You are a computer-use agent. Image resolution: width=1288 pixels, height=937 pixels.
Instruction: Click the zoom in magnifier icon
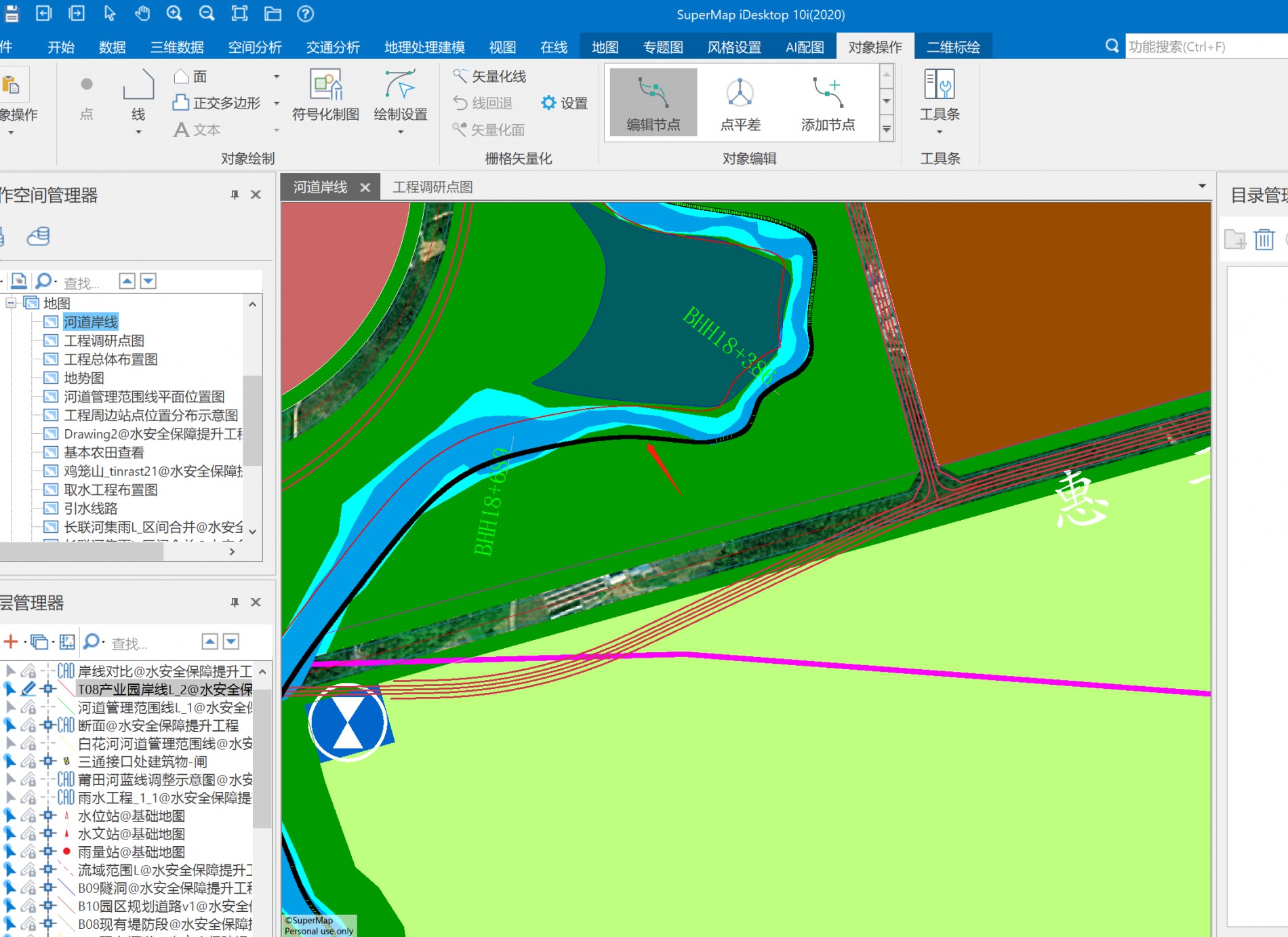(x=174, y=14)
